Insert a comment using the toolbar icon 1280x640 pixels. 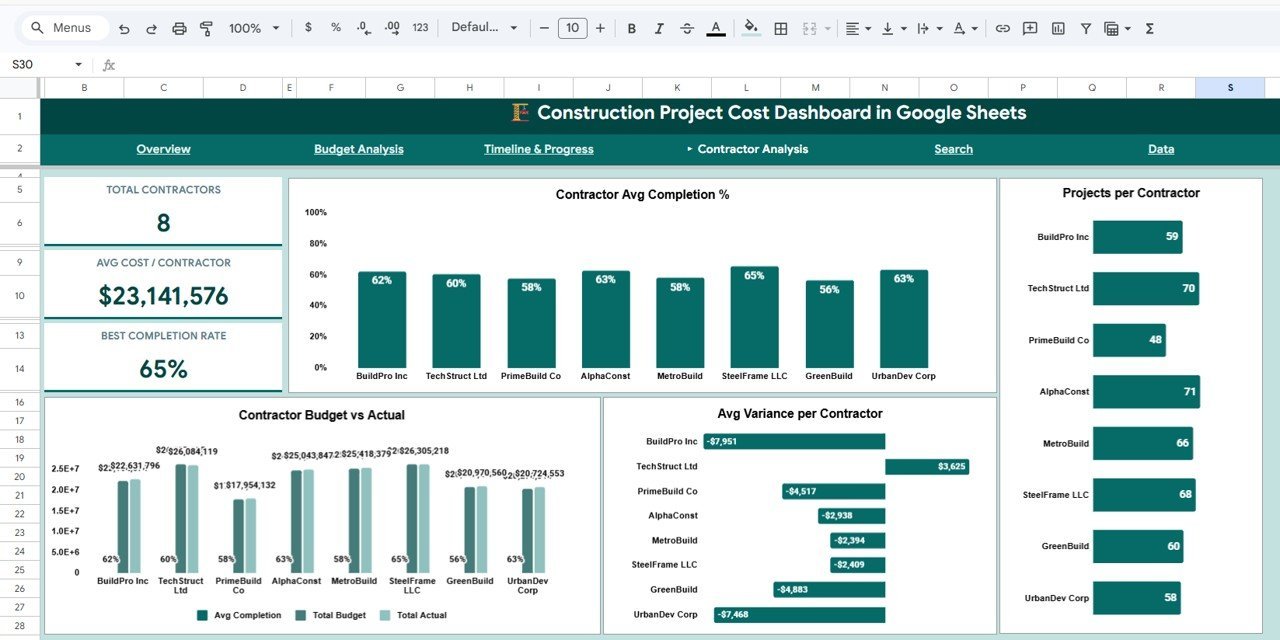tap(1030, 27)
